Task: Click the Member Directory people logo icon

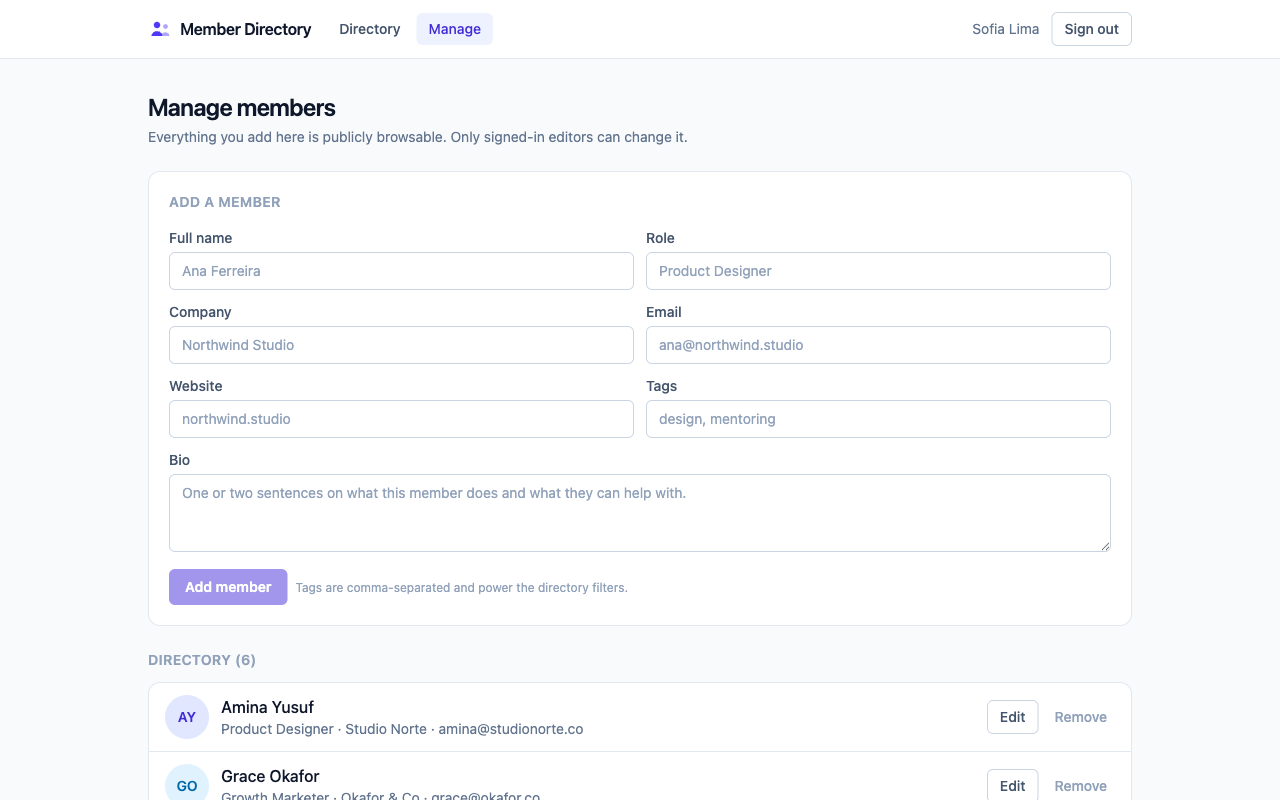Action: (x=160, y=29)
